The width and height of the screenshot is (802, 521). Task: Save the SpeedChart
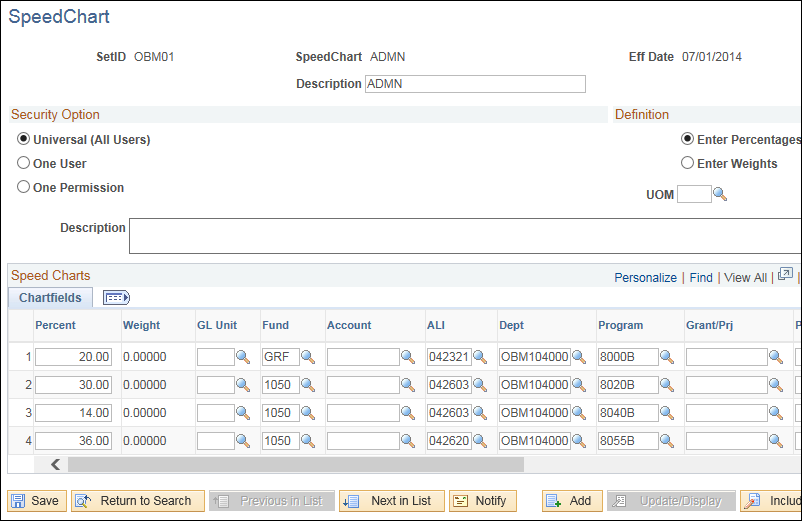tap(37, 501)
